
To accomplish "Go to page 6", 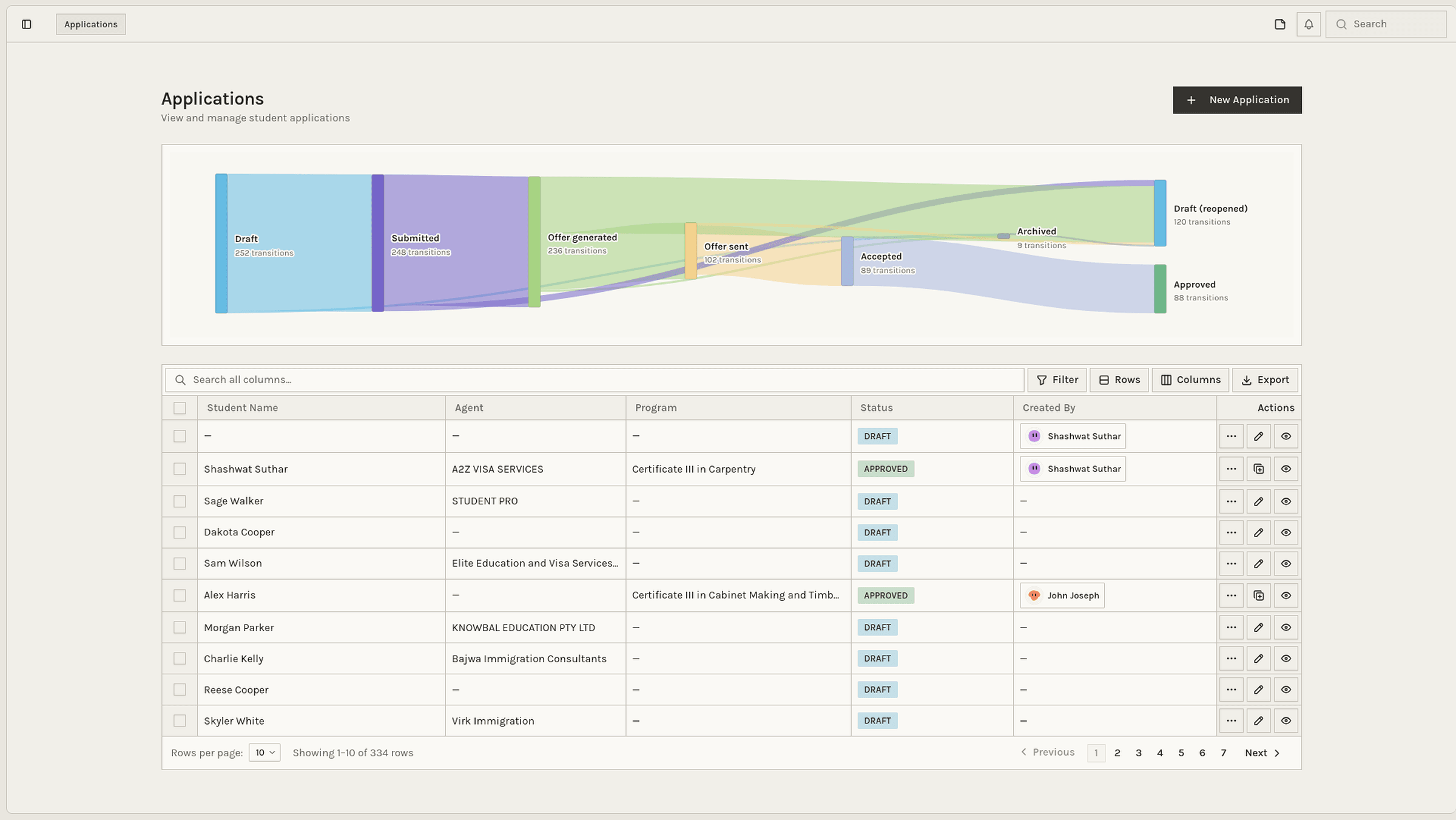I will pos(1202,753).
